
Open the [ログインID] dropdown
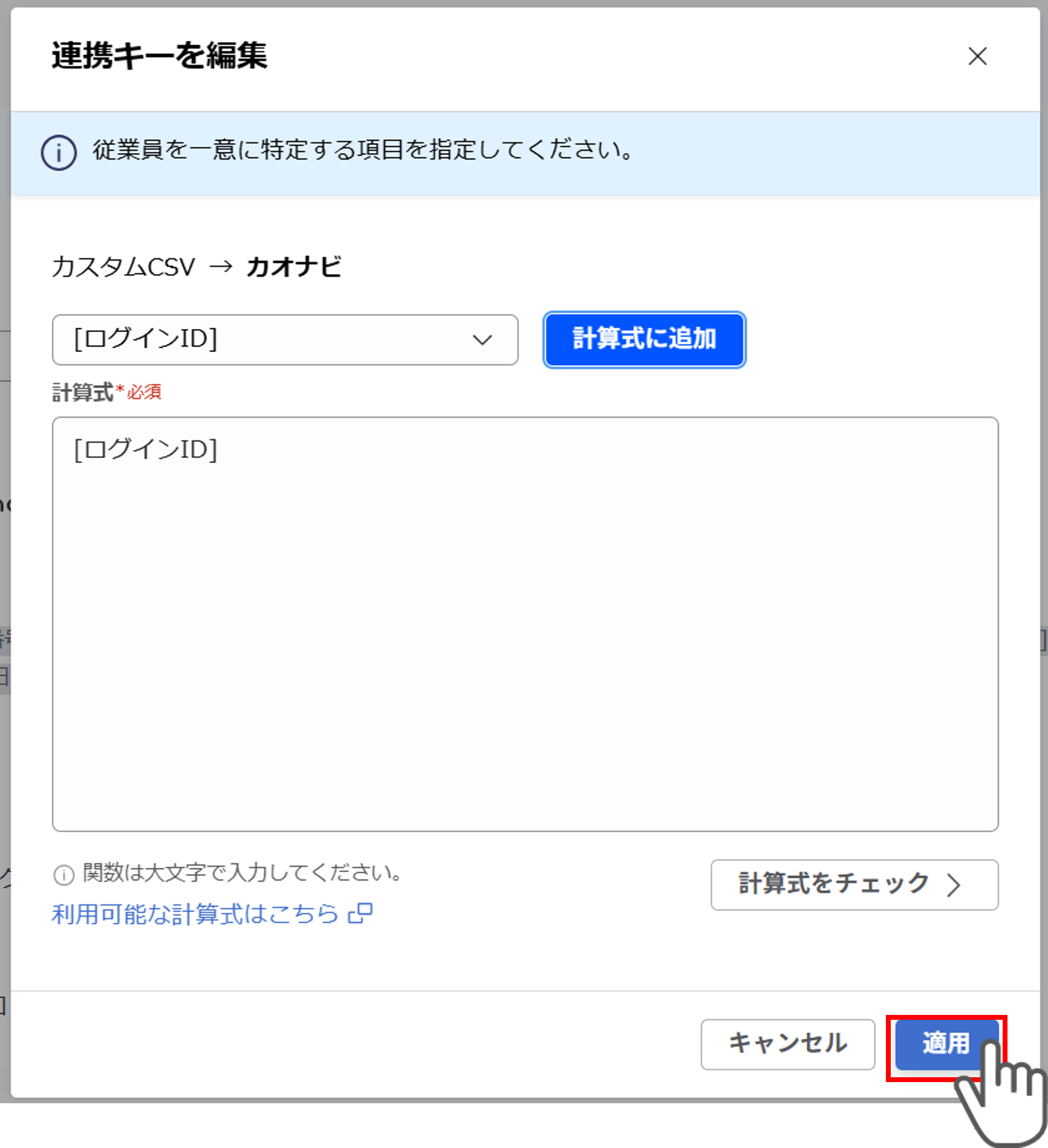point(285,339)
